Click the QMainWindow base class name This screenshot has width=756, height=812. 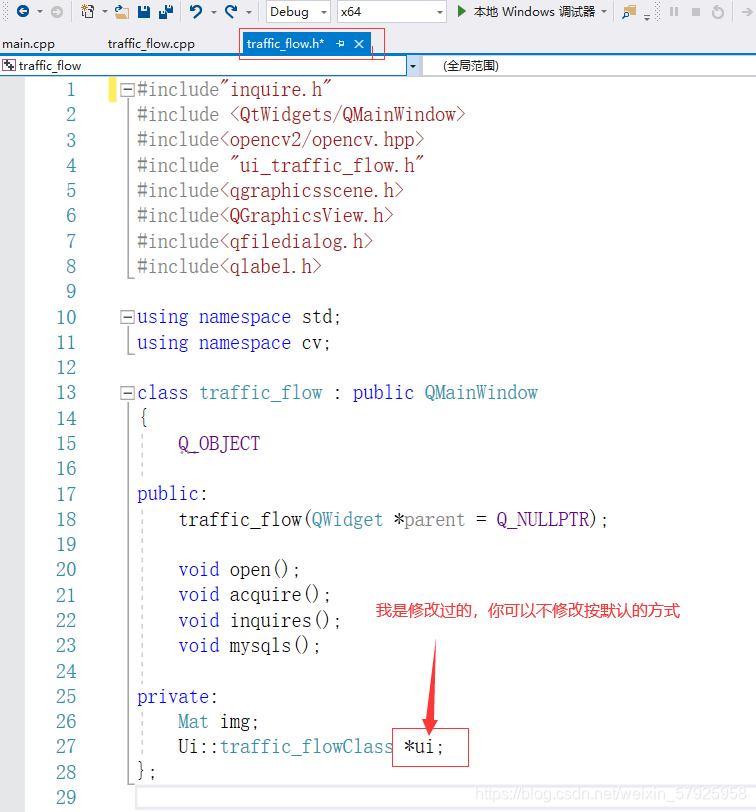tap(481, 393)
